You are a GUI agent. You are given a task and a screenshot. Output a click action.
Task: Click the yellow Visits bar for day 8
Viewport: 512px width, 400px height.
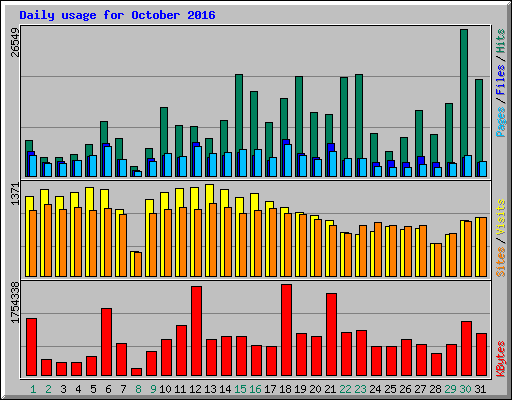coord(133,264)
